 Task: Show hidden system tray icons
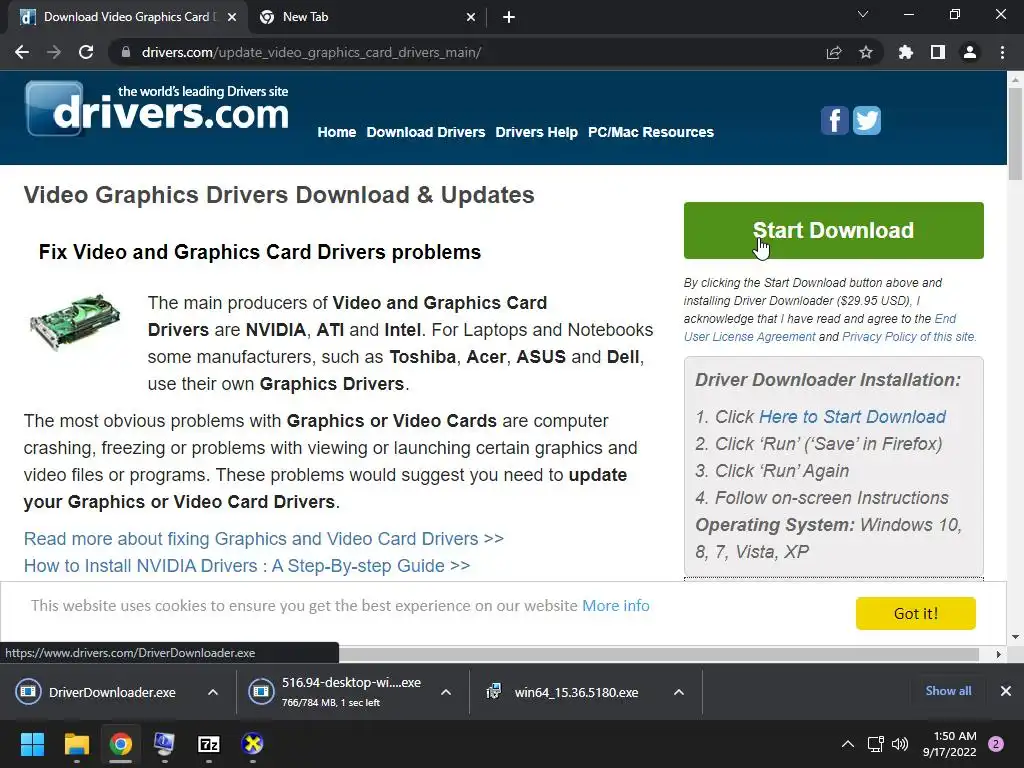(x=848, y=744)
